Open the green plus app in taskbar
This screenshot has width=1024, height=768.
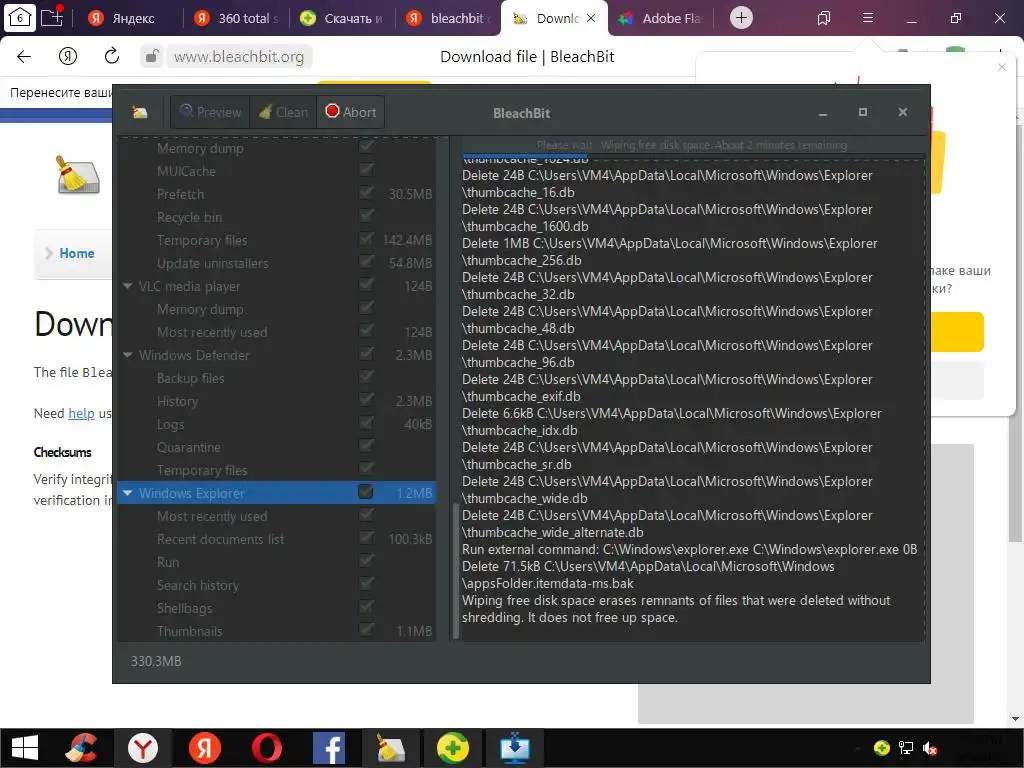pyautogui.click(x=453, y=748)
